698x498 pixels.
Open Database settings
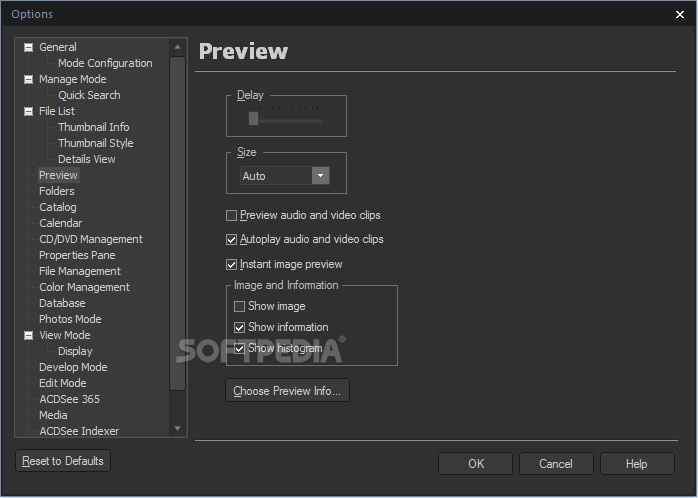pos(62,304)
